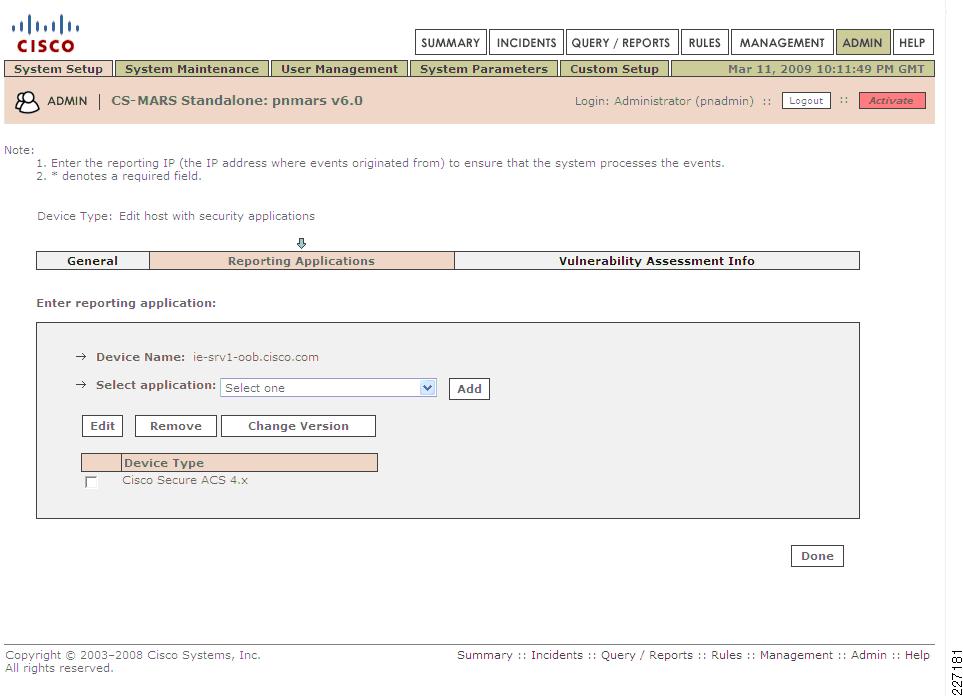Tick the Cisco Secure ACS 4.x checkbox
Image resolution: width=963 pixels, height=696 pixels.
tap(91, 482)
